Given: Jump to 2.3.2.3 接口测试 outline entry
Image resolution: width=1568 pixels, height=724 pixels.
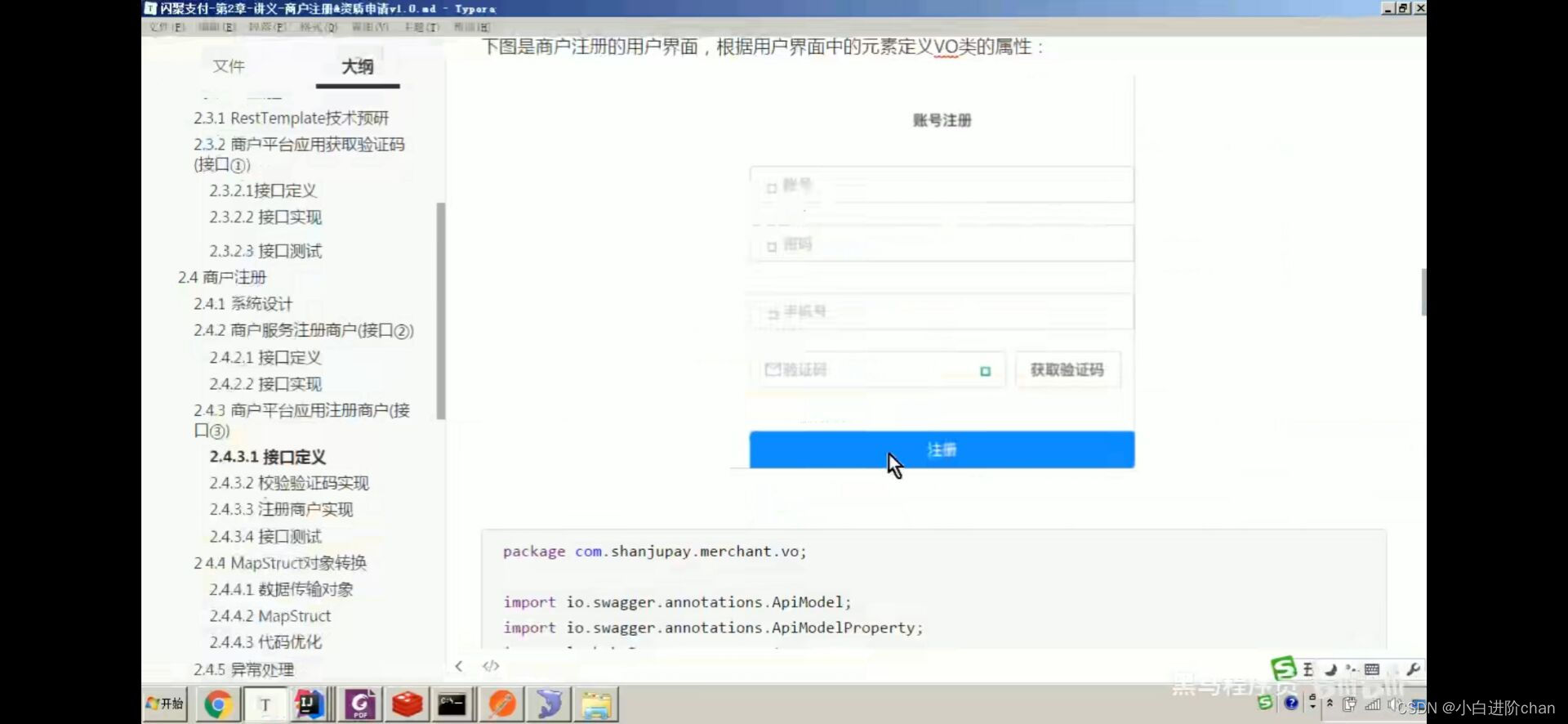Looking at the screenshot, I should (265, 250).
